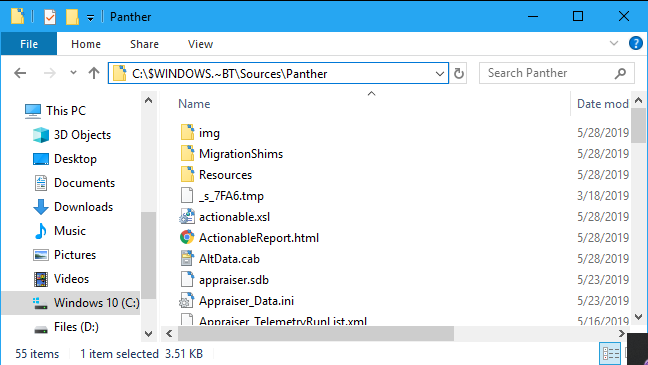Click navigation pane scroll down arrow

click(148, 334)
